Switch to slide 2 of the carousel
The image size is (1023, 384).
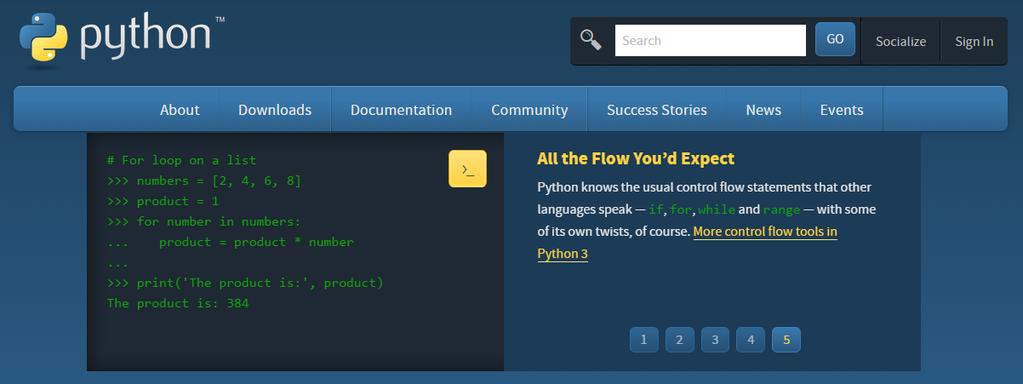click(680, 340)
